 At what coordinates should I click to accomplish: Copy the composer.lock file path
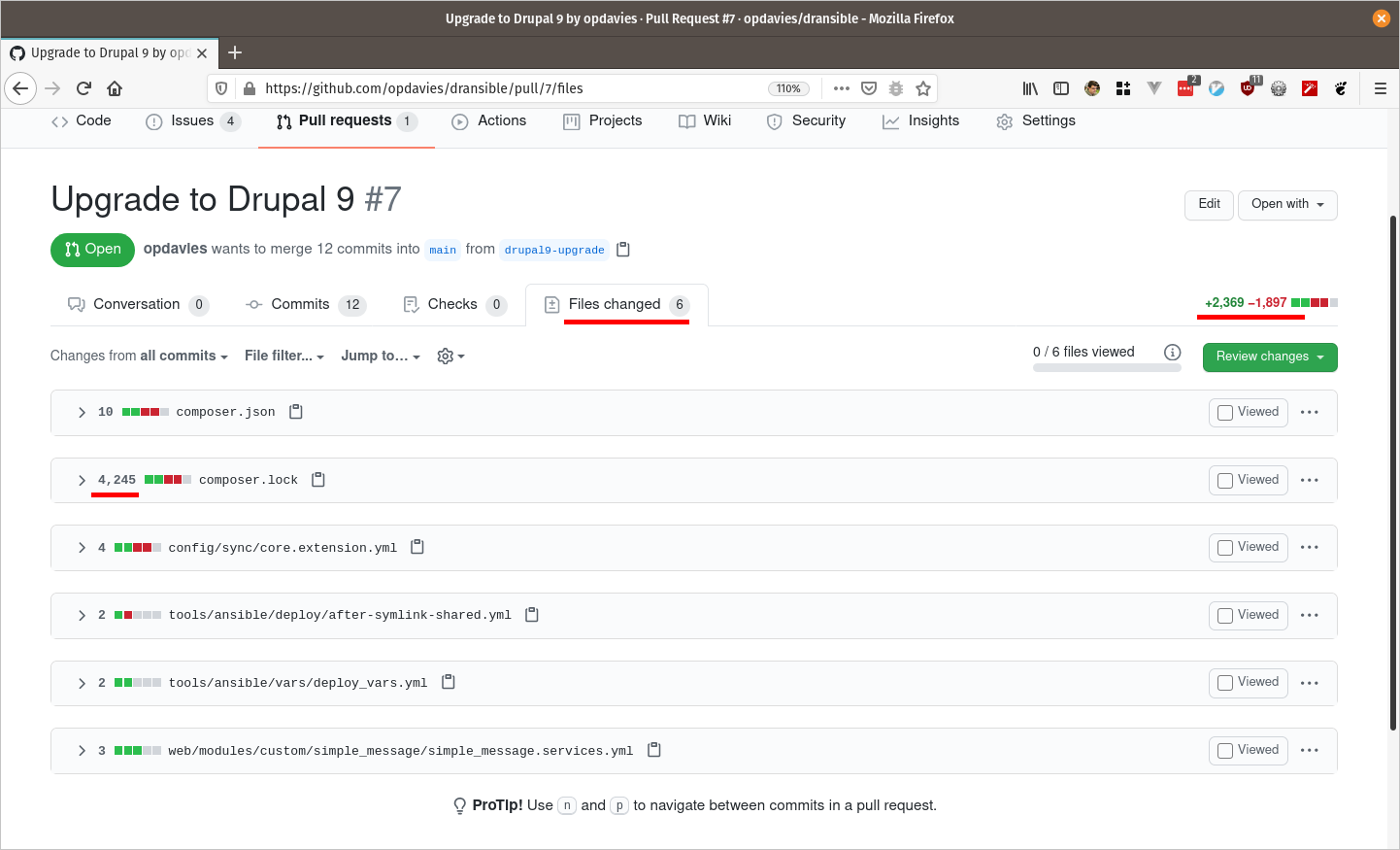click(x=318, y=480)
